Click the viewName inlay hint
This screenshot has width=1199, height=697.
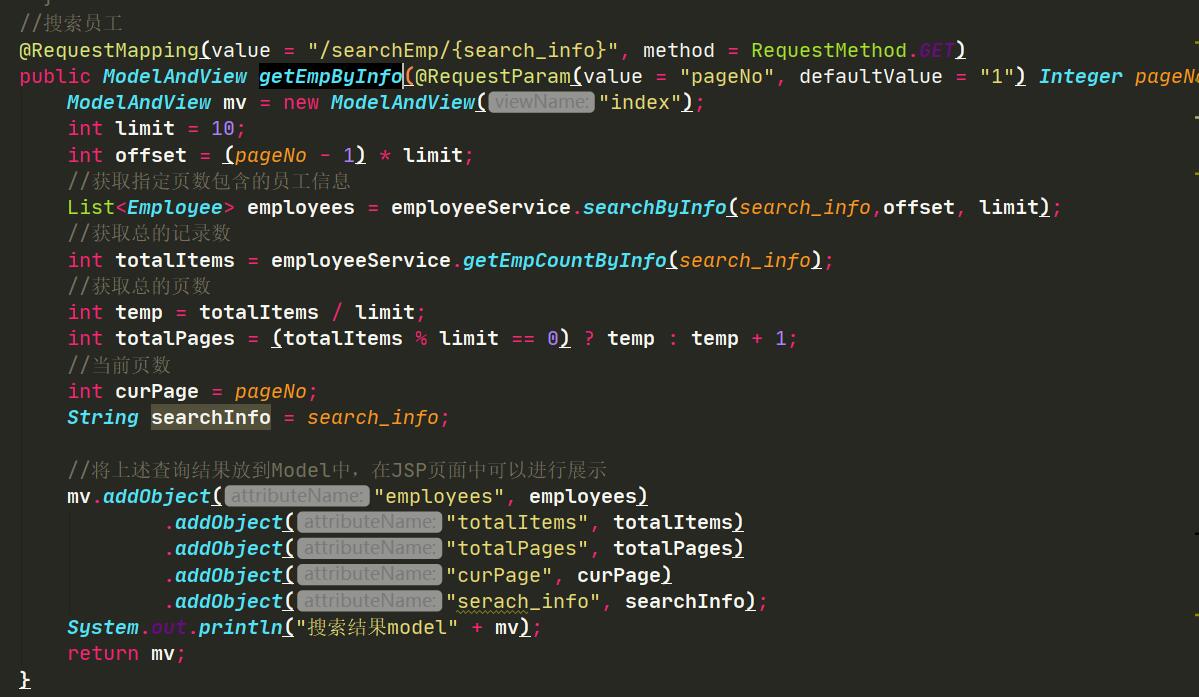[541, 102]
